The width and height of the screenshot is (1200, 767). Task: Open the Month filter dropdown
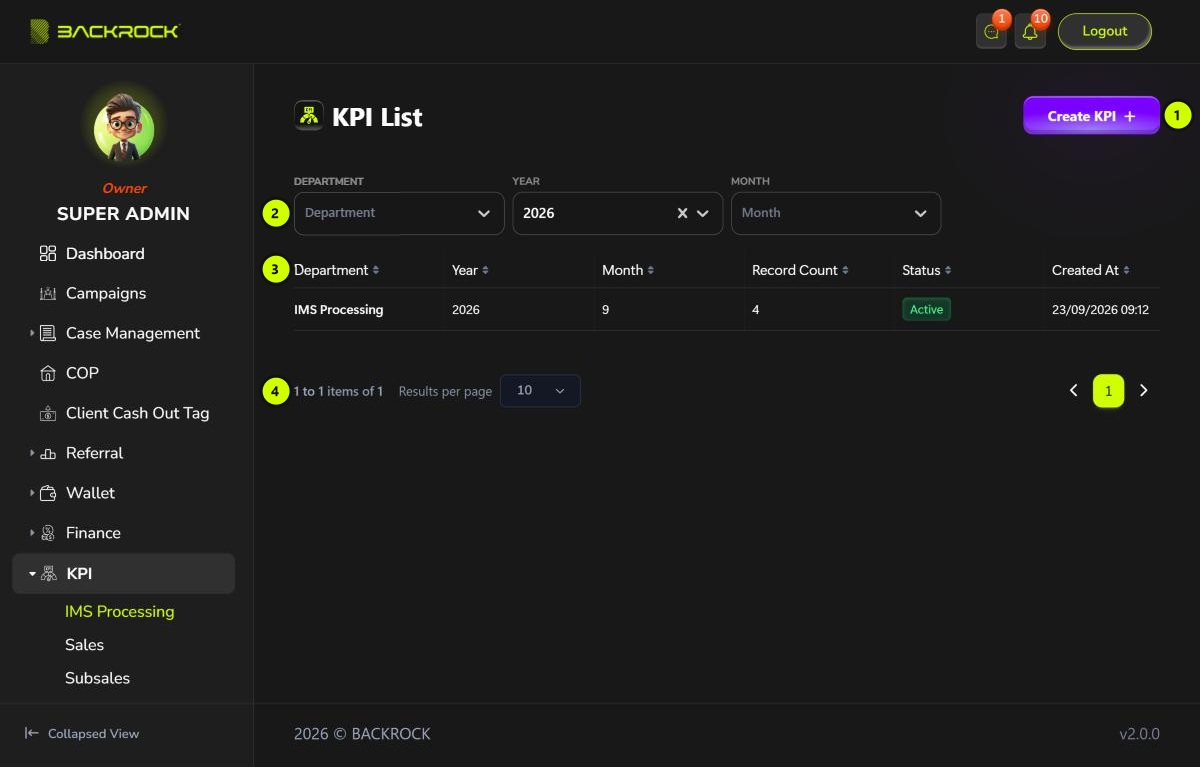836,213
